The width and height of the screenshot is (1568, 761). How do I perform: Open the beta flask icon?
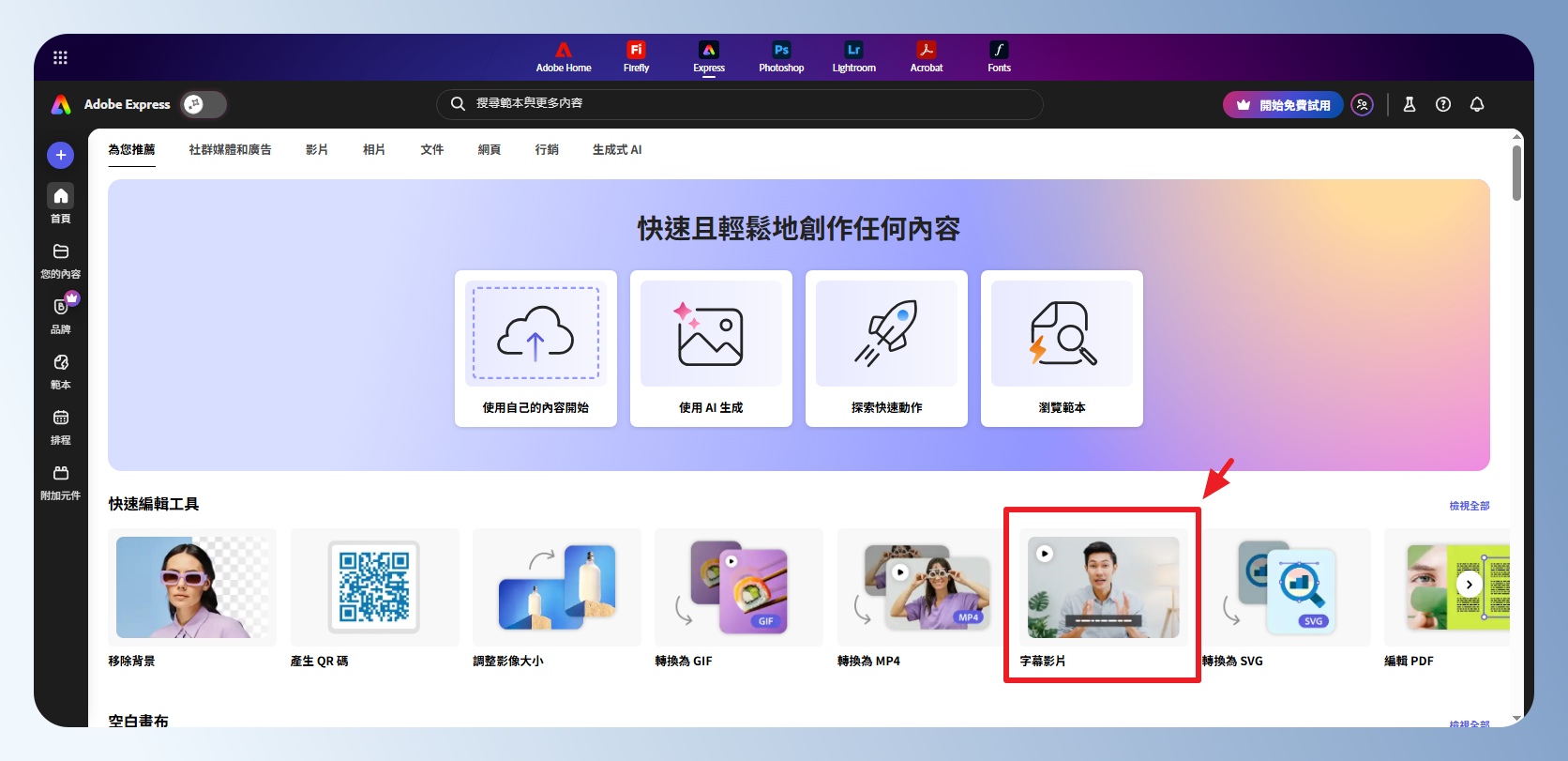coord(1409,104)
